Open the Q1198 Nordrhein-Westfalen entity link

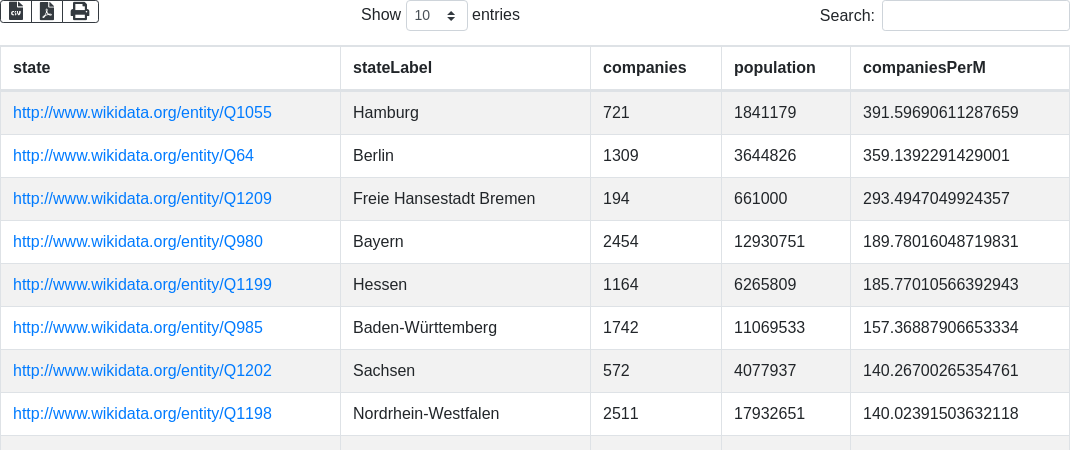tap(142, 414)
